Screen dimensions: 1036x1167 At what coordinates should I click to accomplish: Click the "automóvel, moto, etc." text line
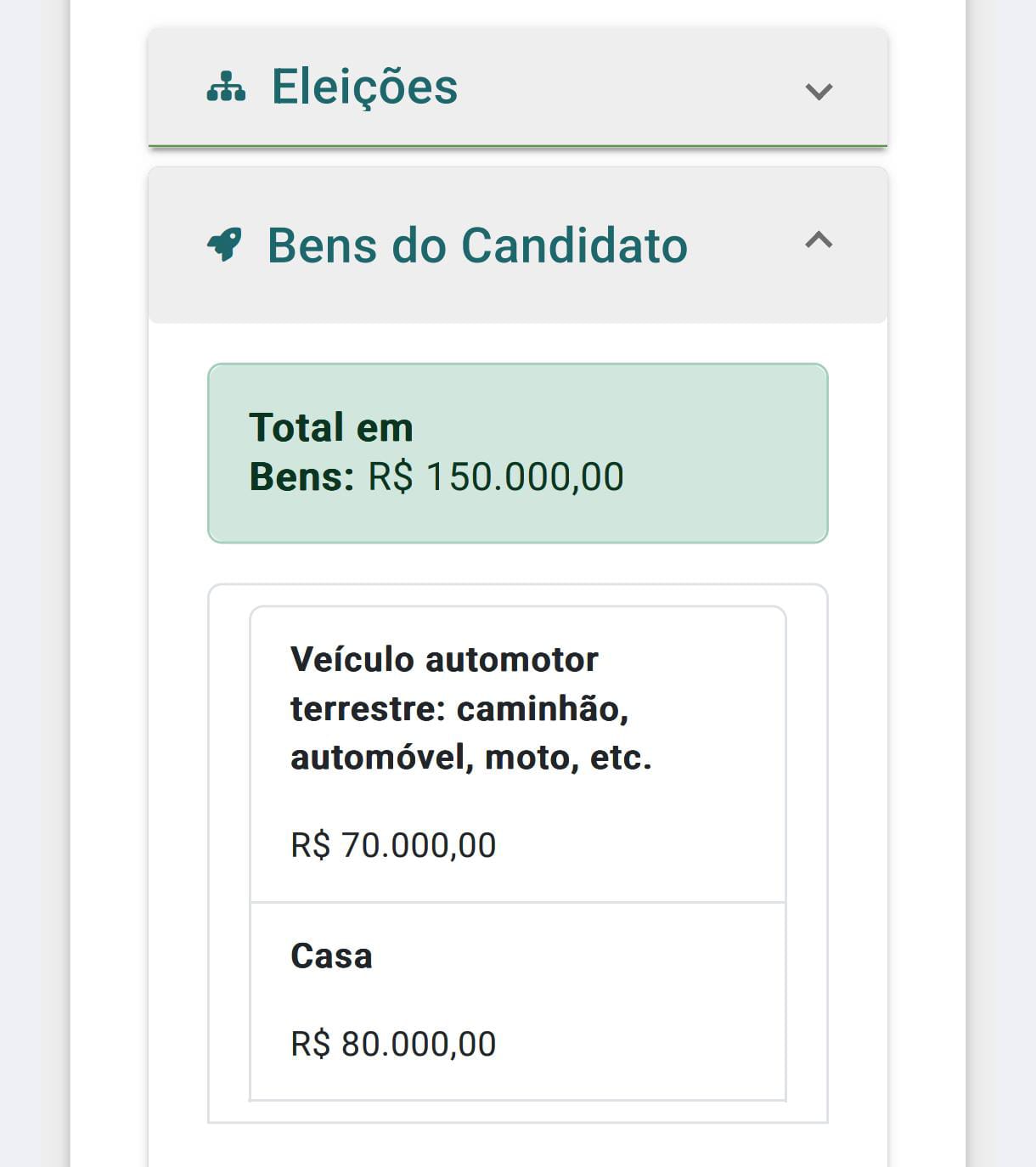point(471,757)
